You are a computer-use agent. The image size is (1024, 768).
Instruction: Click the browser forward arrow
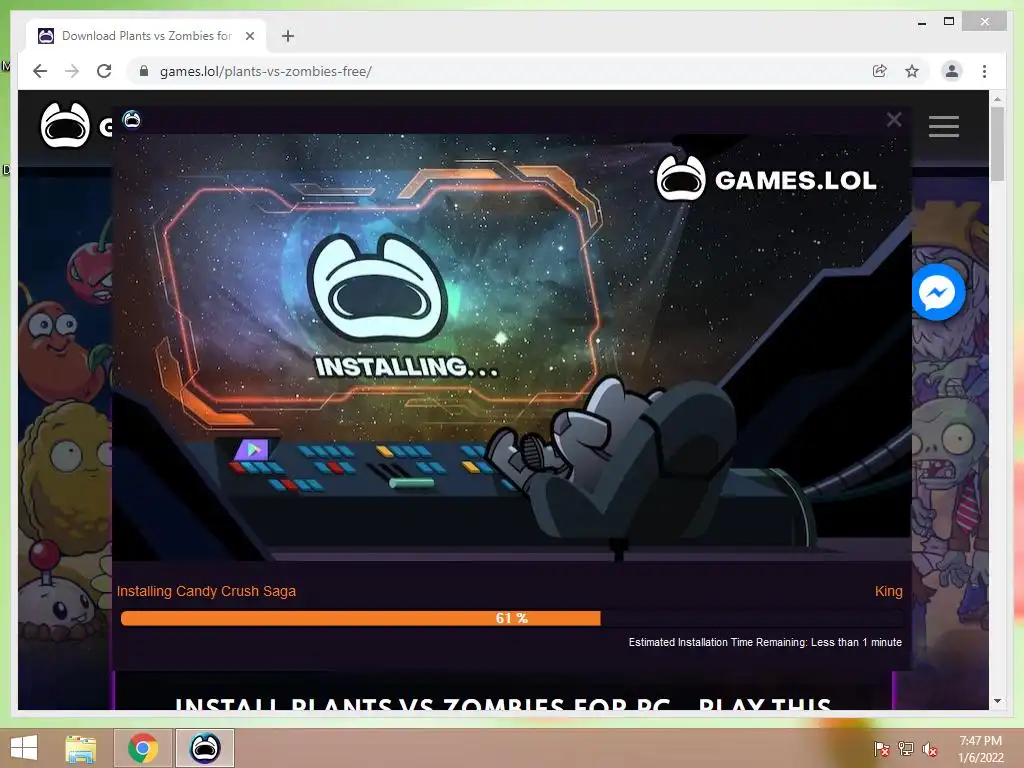pos(72,71)
